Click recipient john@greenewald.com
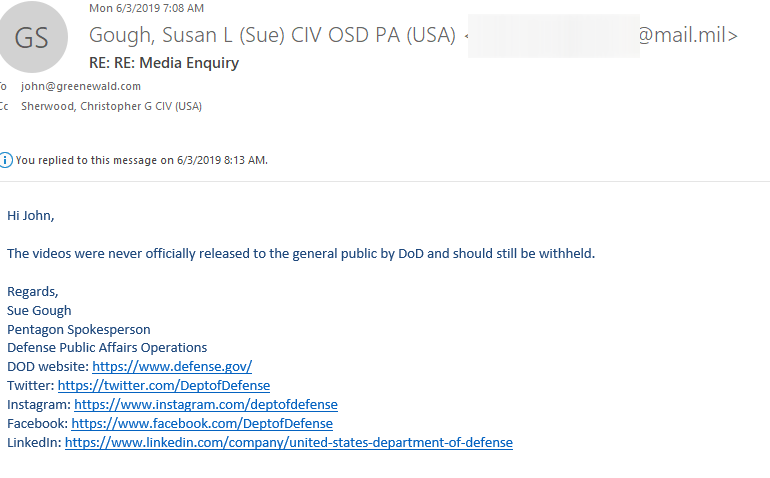The width and height of the screenshot is (770, 478). click(x=81, y=86)
